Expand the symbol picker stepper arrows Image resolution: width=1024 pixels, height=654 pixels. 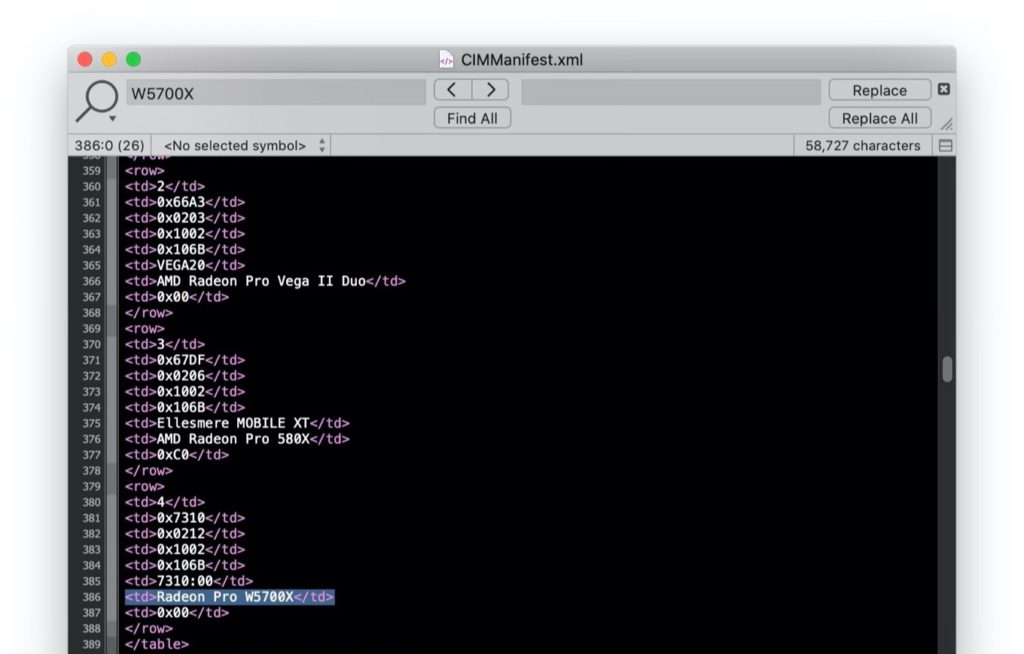click(321, 145)
